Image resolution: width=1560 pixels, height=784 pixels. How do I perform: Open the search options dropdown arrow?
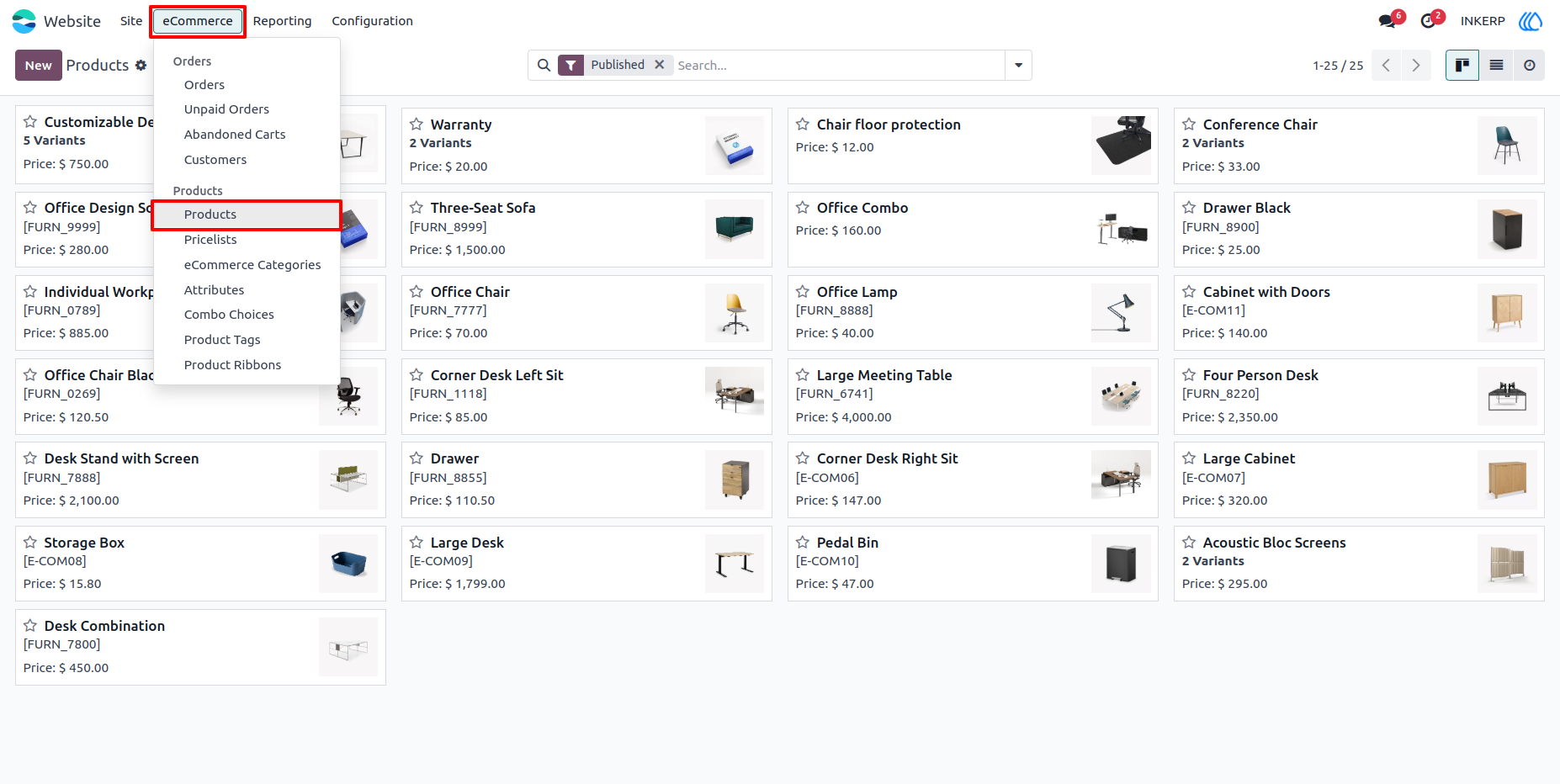[x=1018, y=66]
